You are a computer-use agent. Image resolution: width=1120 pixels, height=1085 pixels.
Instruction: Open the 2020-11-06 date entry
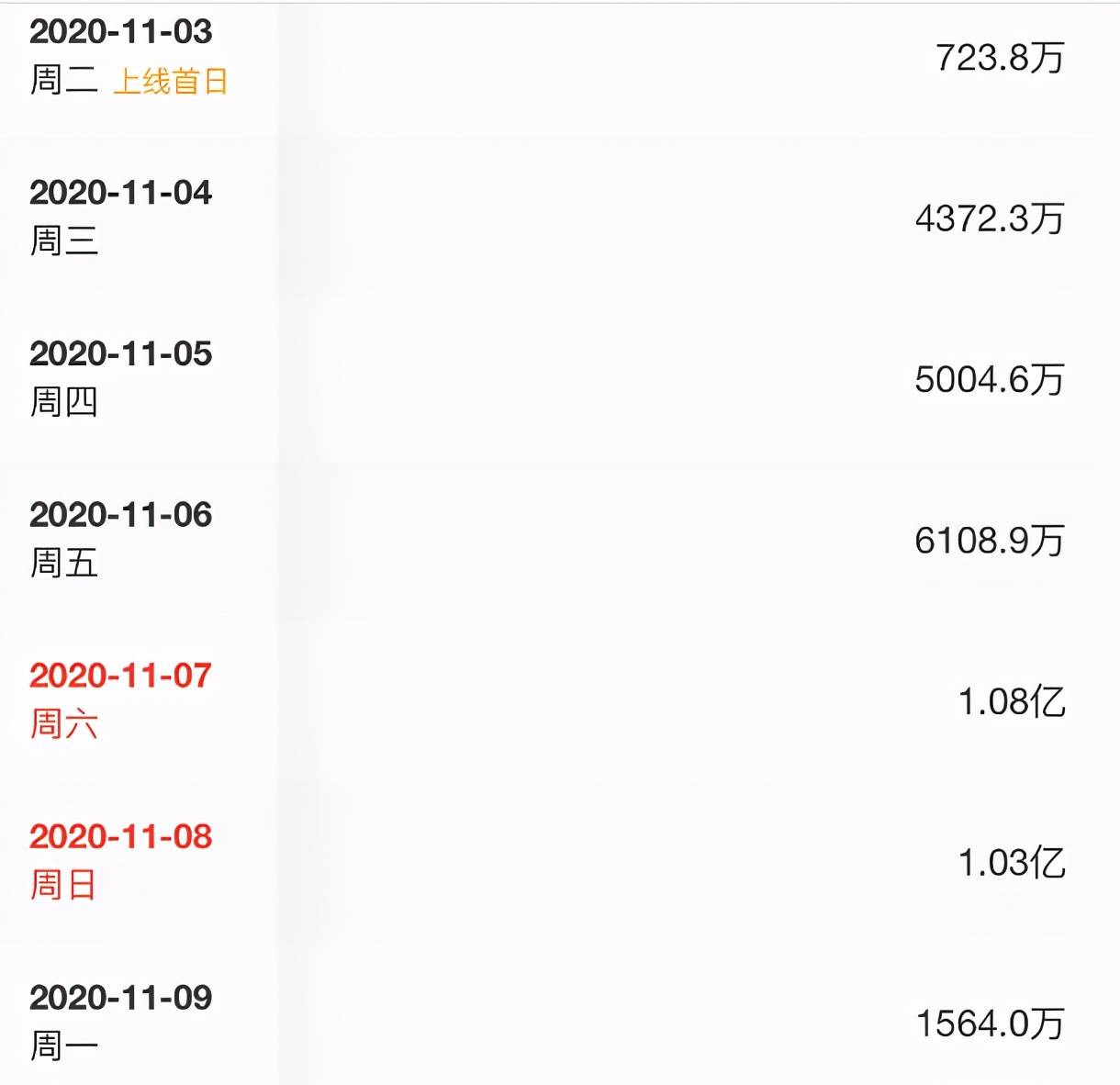coord(120,515)
